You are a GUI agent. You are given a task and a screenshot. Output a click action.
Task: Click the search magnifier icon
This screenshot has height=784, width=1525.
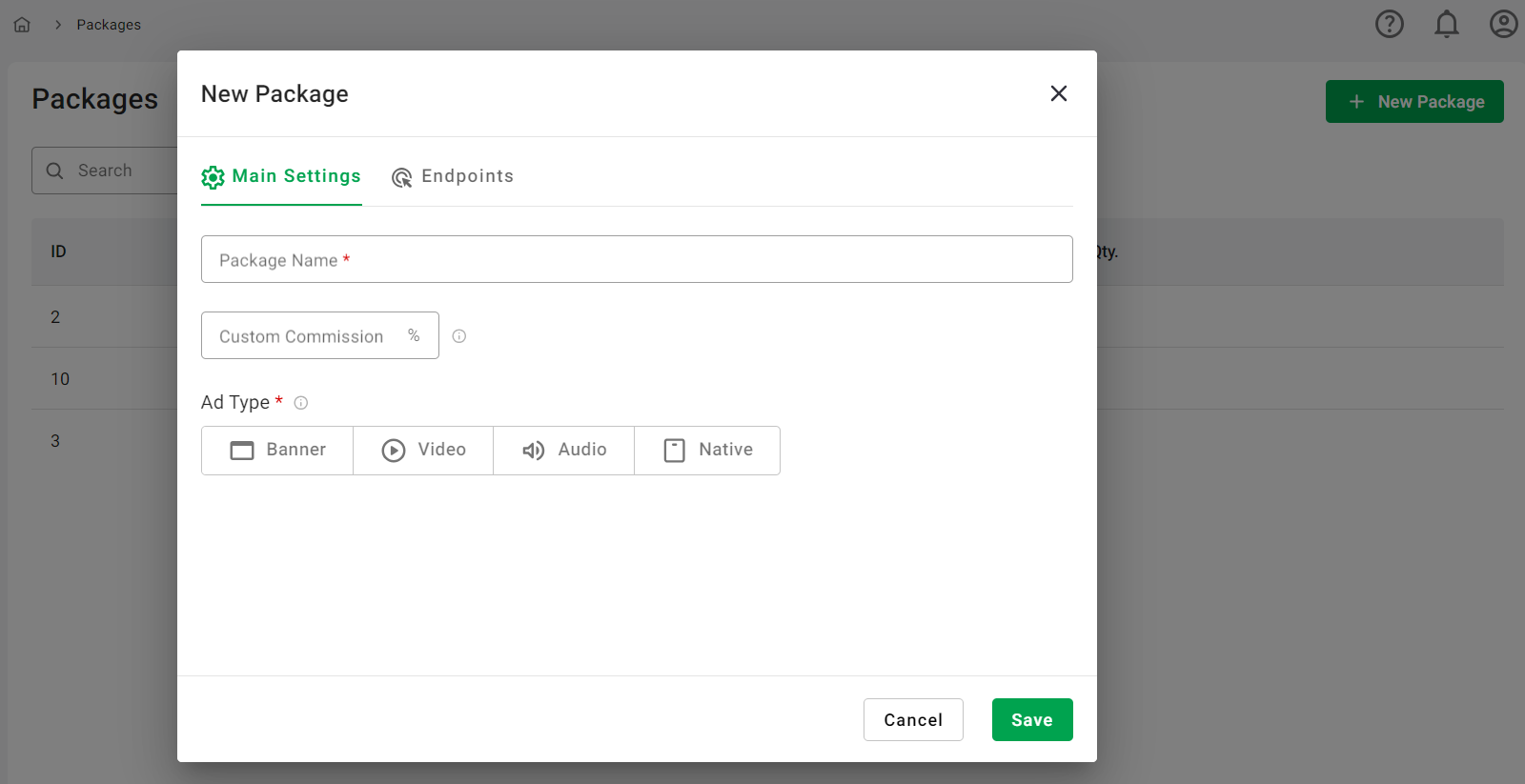click(x=55, y=171)
